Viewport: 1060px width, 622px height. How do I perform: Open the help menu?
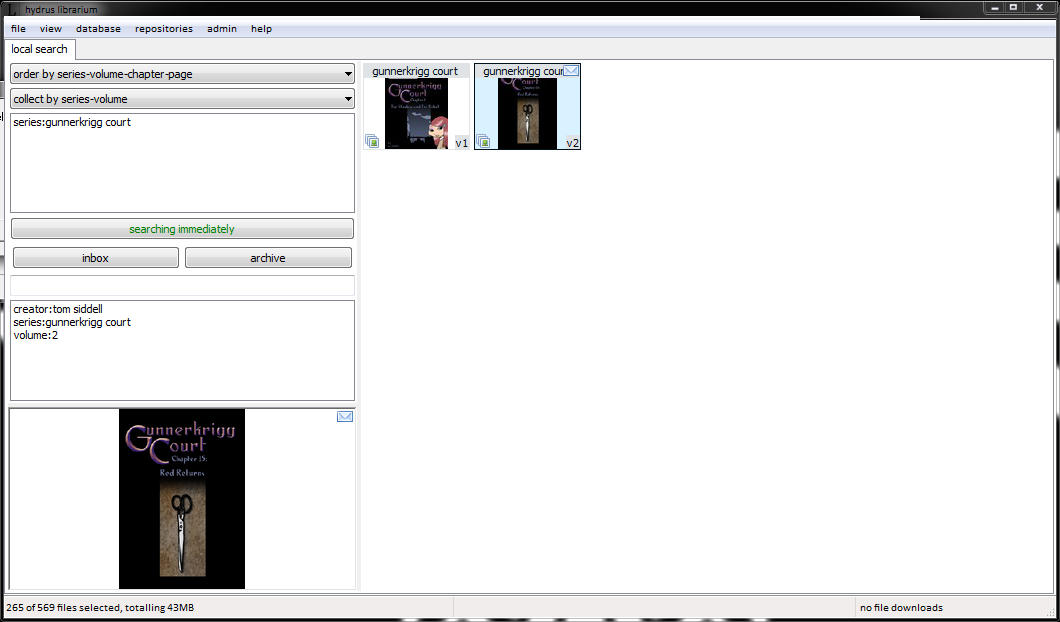[261, 29]
